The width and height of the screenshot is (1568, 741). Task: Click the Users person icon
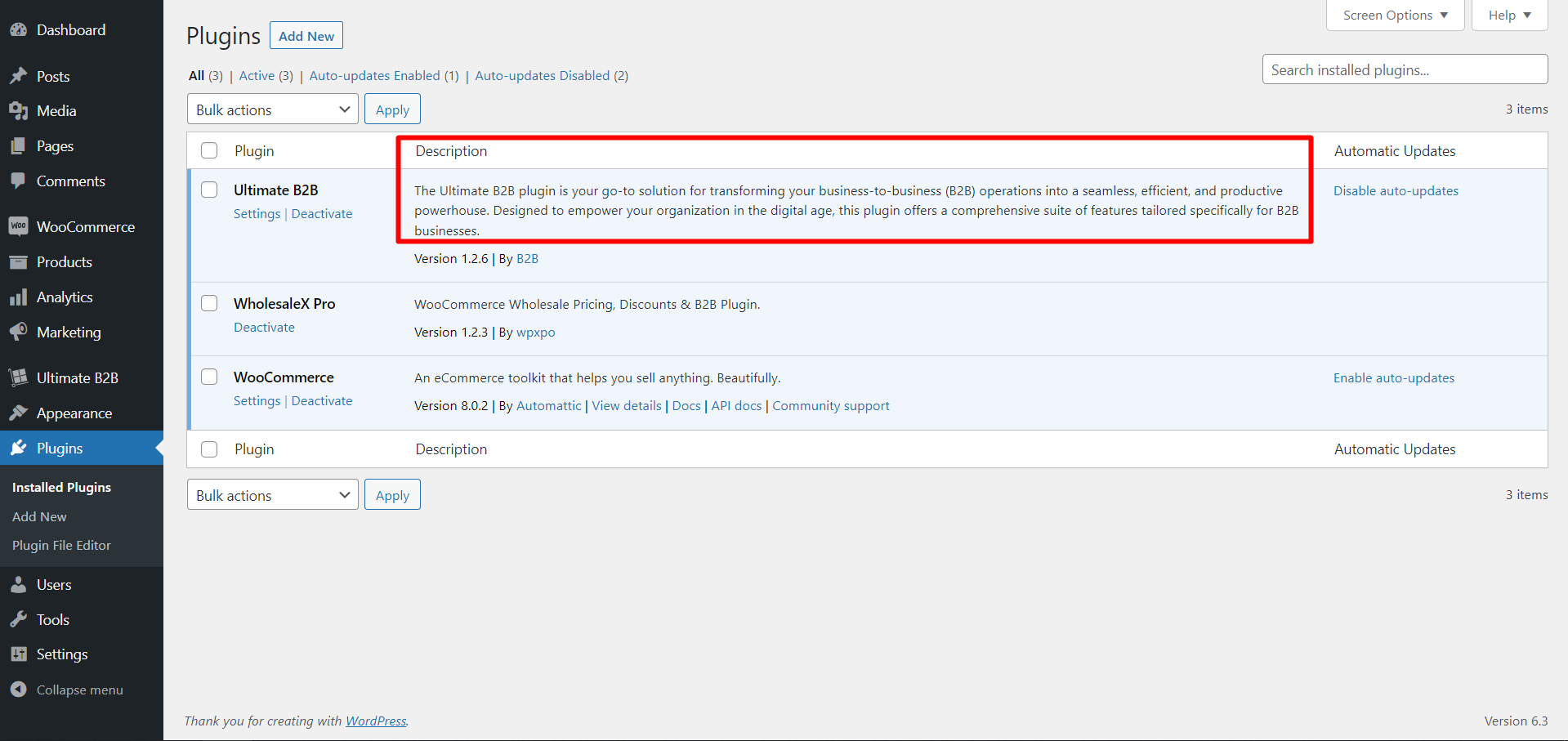click(18, 585)
